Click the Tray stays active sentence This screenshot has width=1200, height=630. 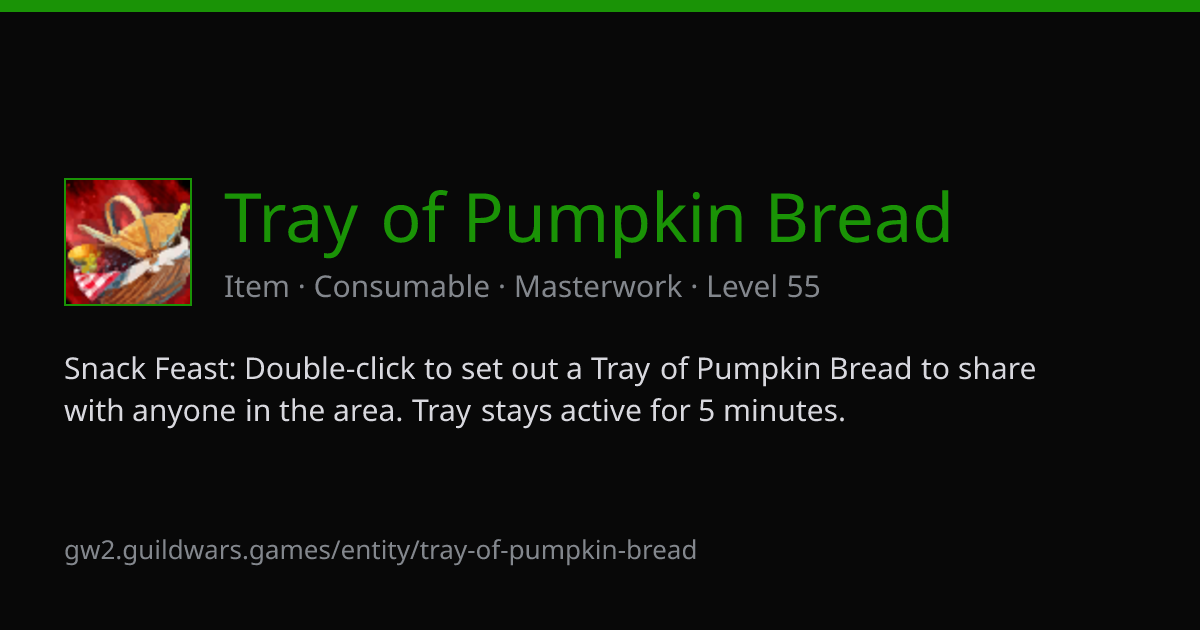pyautogui.click(x=629, y=411)
